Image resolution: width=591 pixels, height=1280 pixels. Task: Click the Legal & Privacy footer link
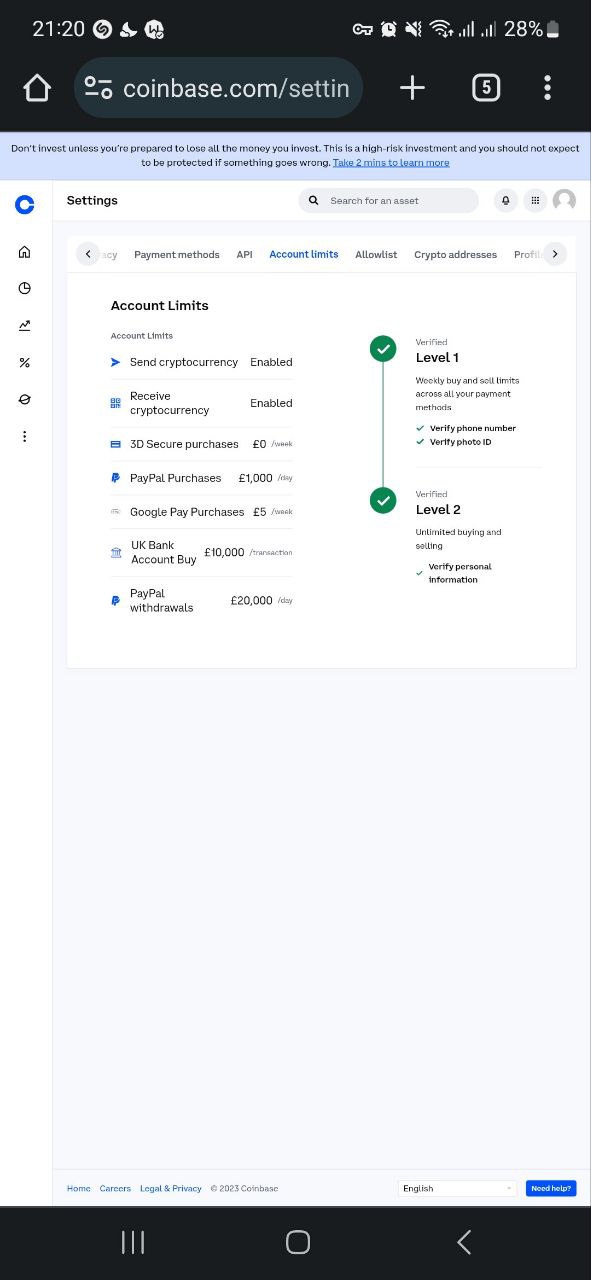171,1188
